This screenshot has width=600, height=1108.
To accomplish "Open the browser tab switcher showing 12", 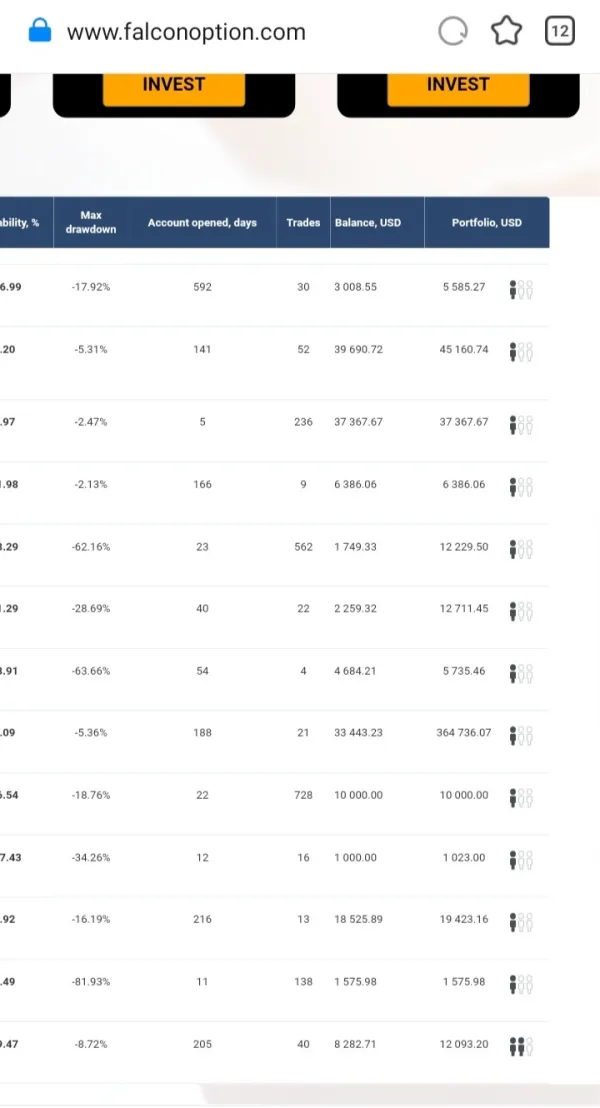I will pos(560,32).
